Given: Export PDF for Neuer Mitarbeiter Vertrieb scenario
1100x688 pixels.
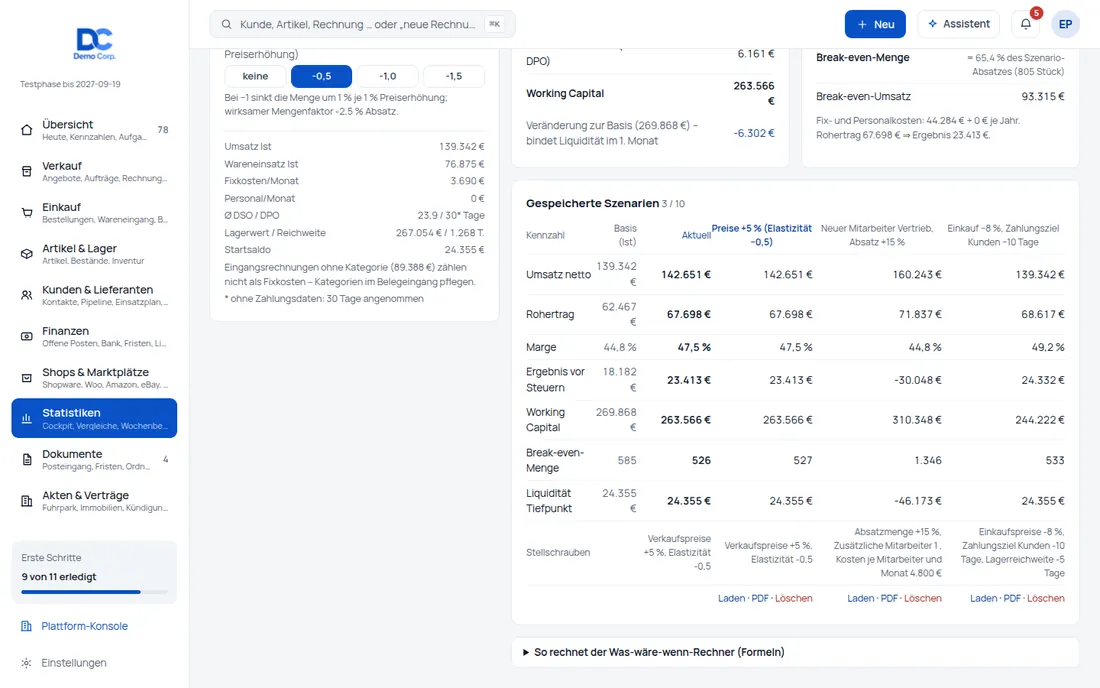Looking at the screenshot, I should click(x=889, y=598).
